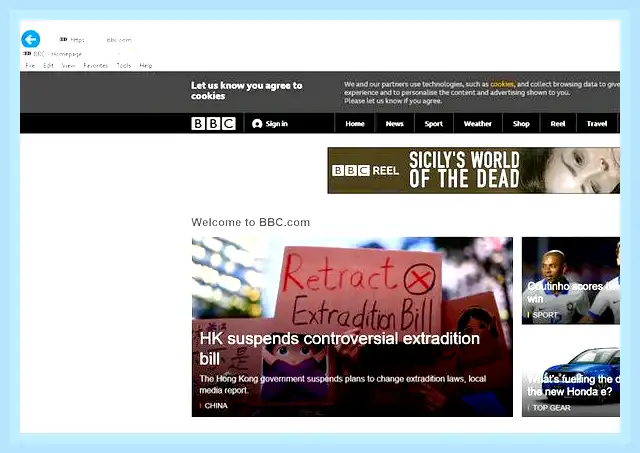Click the yellow cookies link
This screenshot has height=453, width=640.
coord(502,84)
